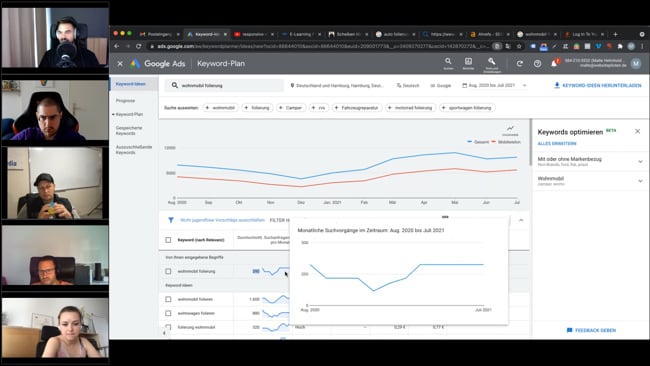
Task: Select the wohnwagen folieren checkbox
Action: [168, 313]
